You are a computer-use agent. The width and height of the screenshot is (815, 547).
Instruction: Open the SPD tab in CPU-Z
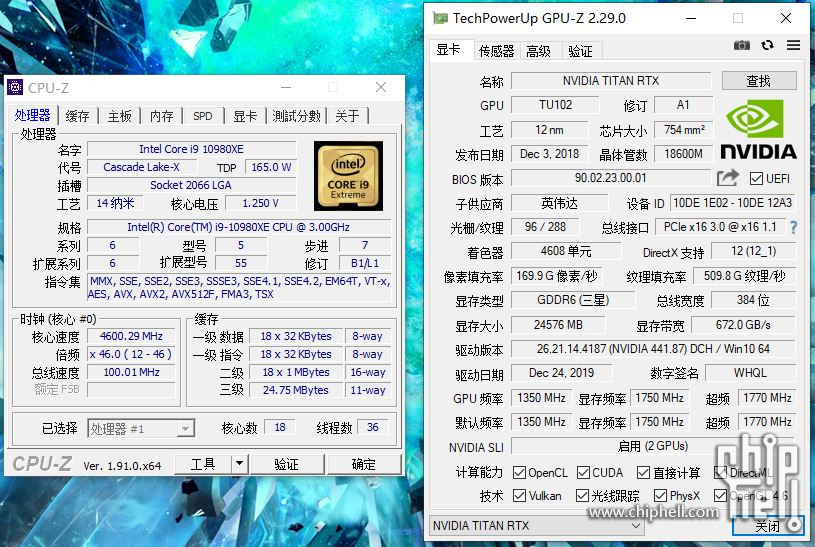point(203,116)
